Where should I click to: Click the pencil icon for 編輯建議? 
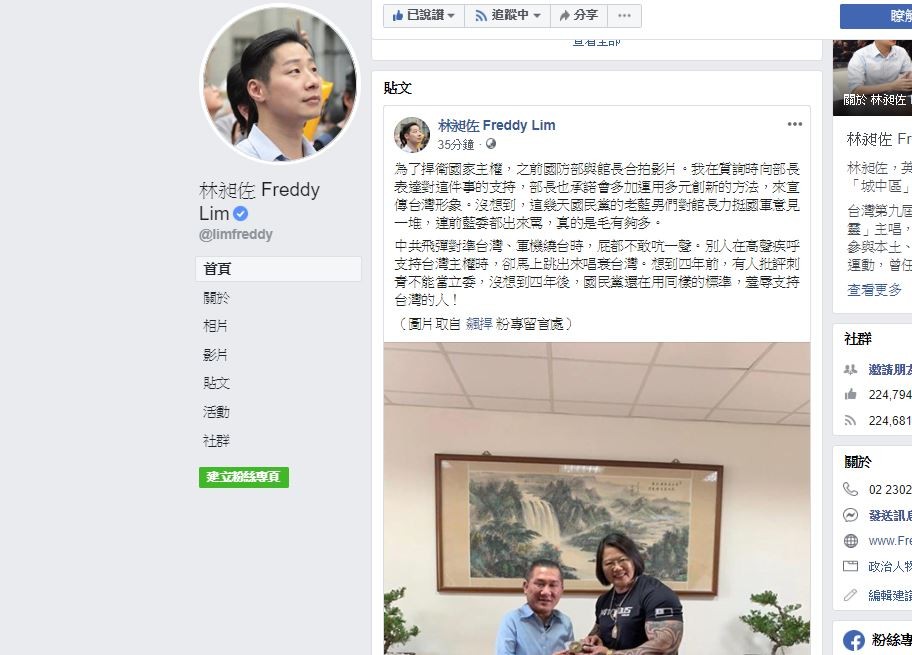pyautogui.click(x=850, y=595)
